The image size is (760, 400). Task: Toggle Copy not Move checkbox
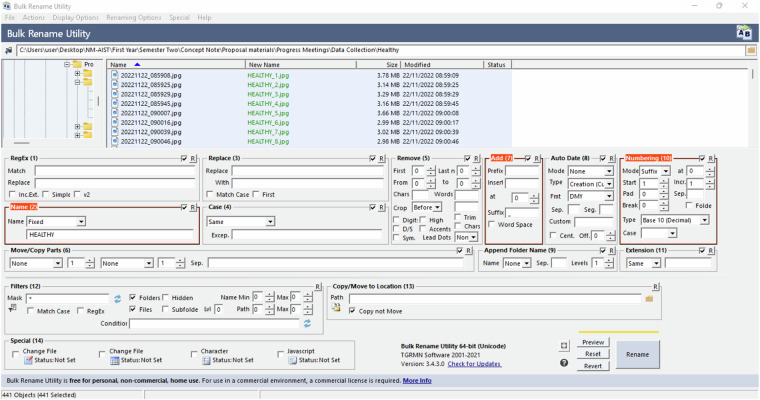click(x=352, y=311)
